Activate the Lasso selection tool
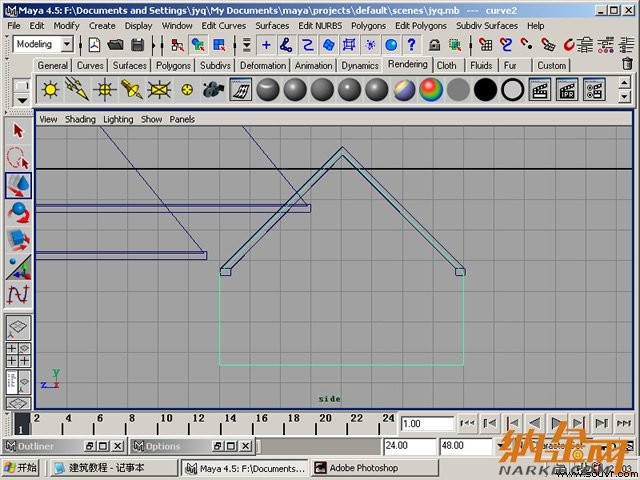The image size is (640, 480). point(18,158)
